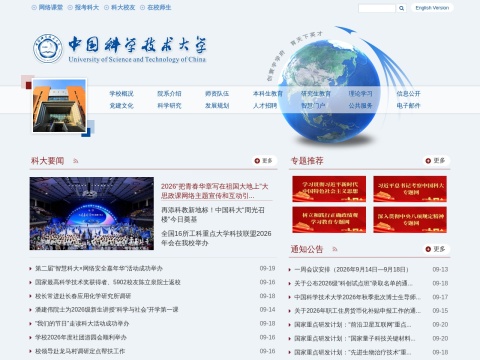Open banner 树立和践行正确政绩观学习教育专题网
Viewport: 480px width, 360px height.
pyautogui.click(x=329, y=220)
